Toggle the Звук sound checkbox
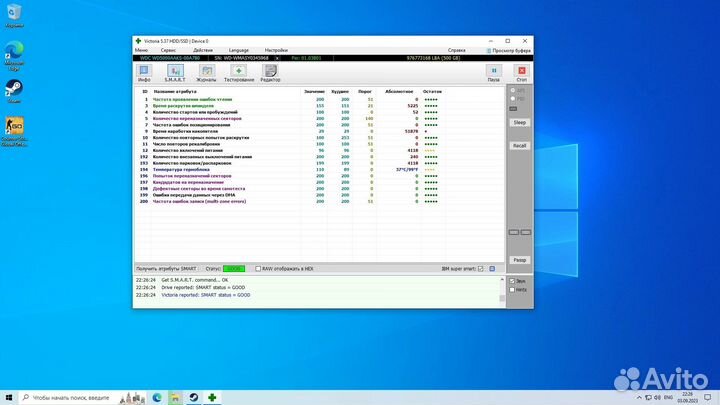 pyautogui.click(x=512, y=281)
